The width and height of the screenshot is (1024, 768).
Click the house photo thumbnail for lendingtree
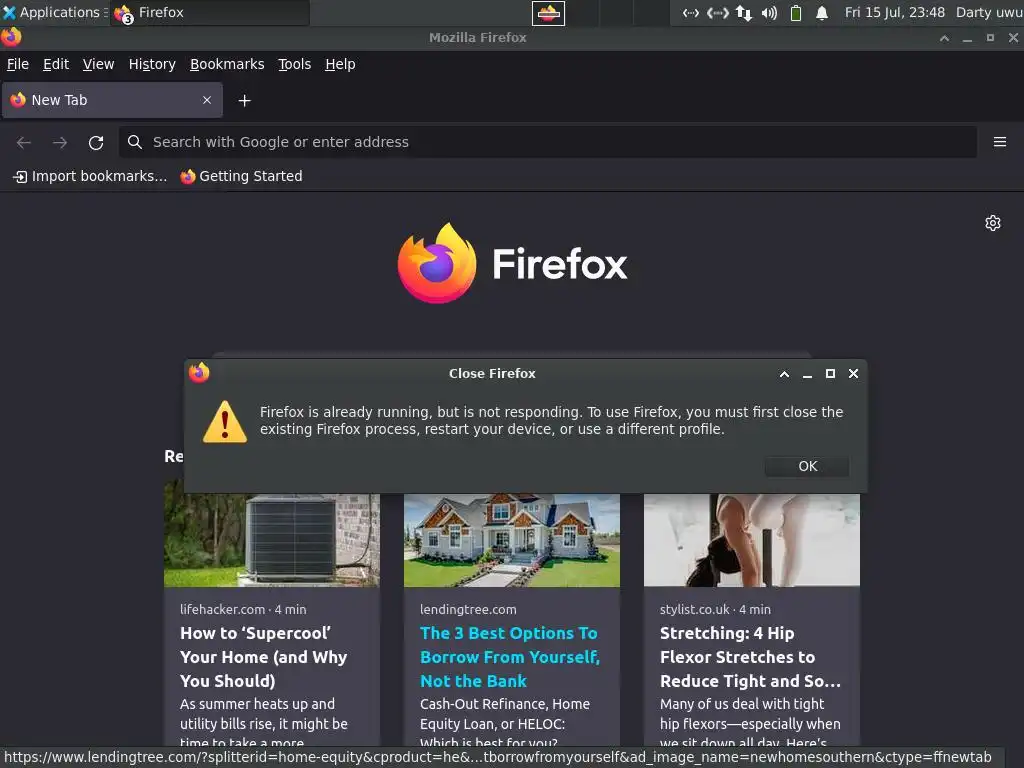[x=511, y=540]
